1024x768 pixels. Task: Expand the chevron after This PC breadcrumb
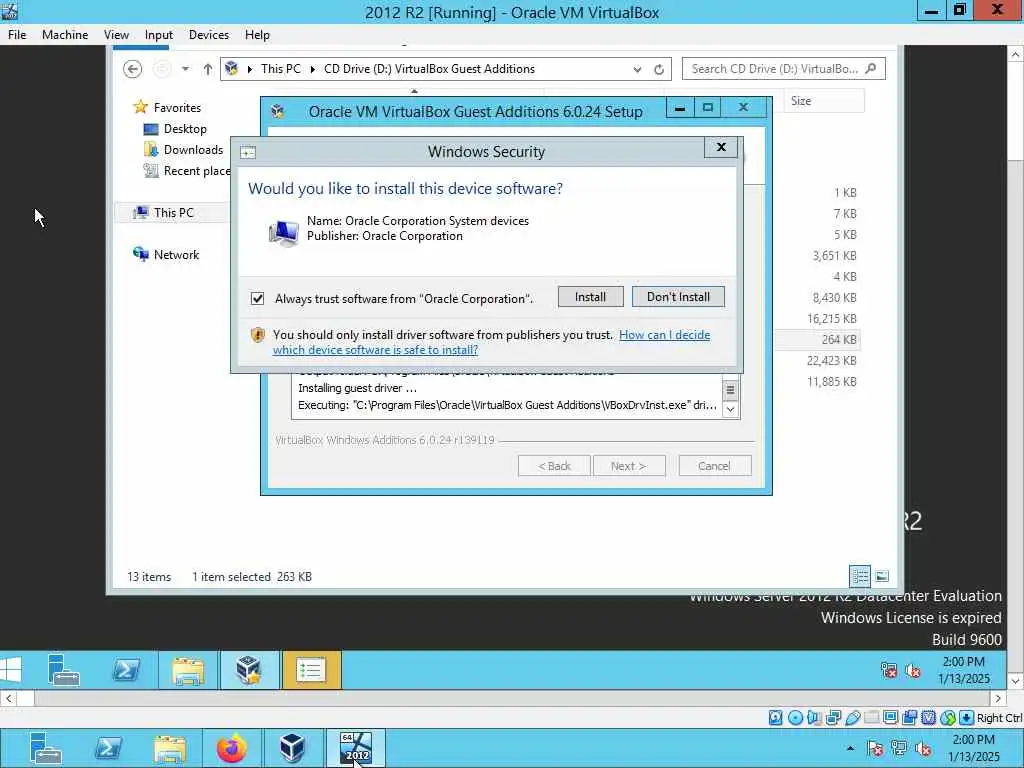313,69
